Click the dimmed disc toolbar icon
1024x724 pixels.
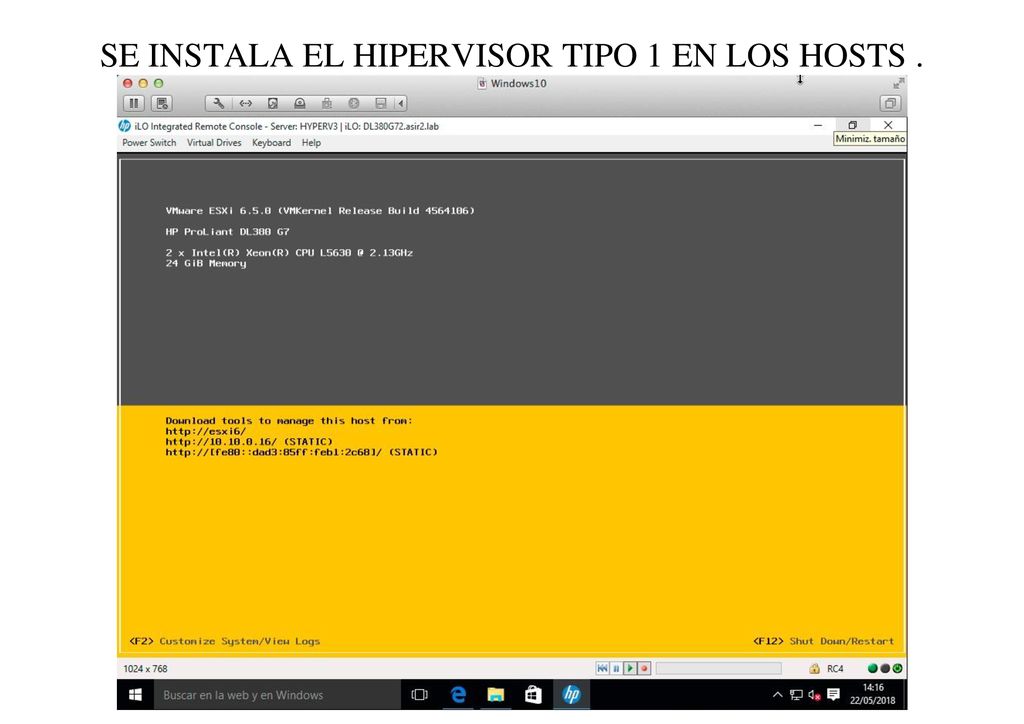[354, 103]
